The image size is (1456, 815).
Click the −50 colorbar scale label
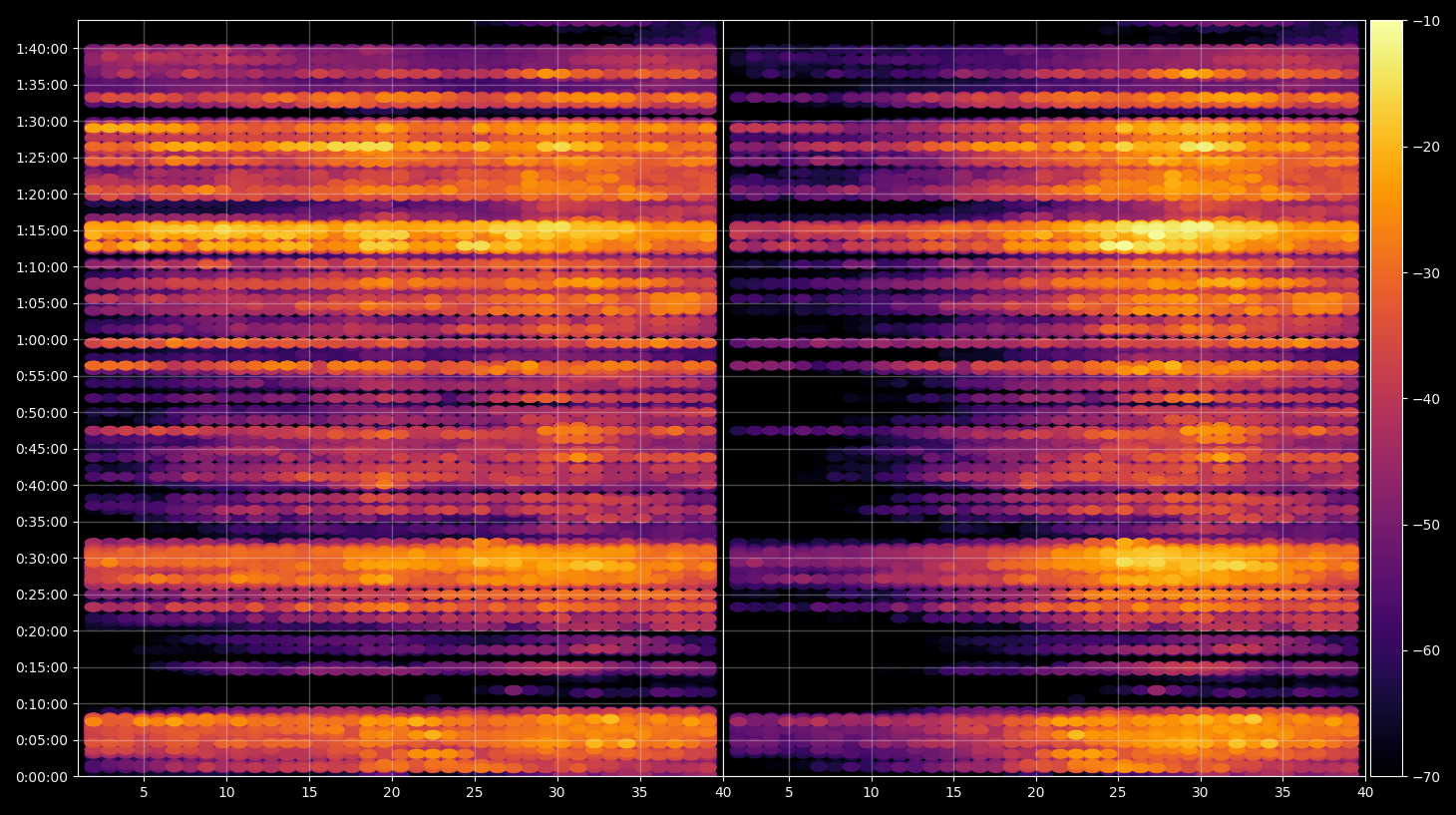click(1426, 525)
